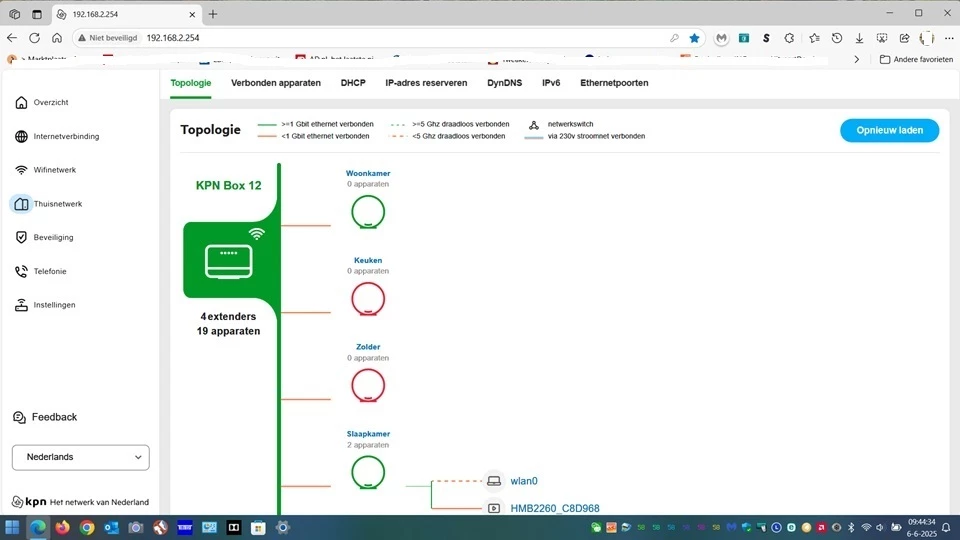The width and height of the screenshot is (960, 540).
Task: Open Firefox from the taskbar
Action: pos(62,527)
